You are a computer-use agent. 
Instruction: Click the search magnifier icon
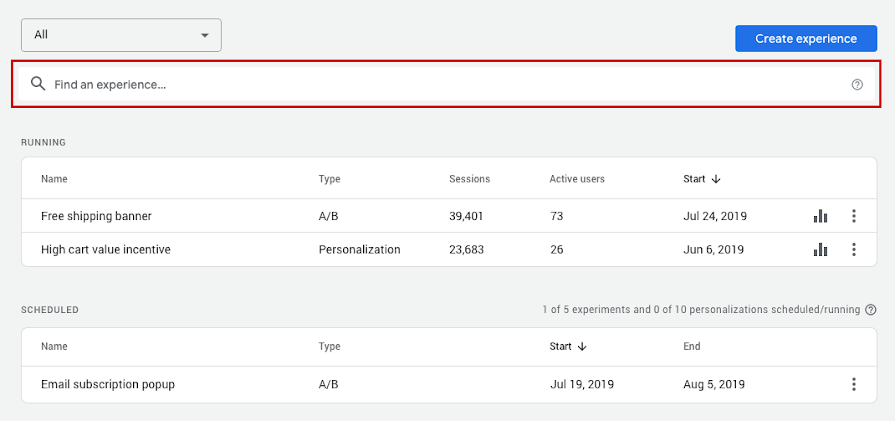coord(38,84)
